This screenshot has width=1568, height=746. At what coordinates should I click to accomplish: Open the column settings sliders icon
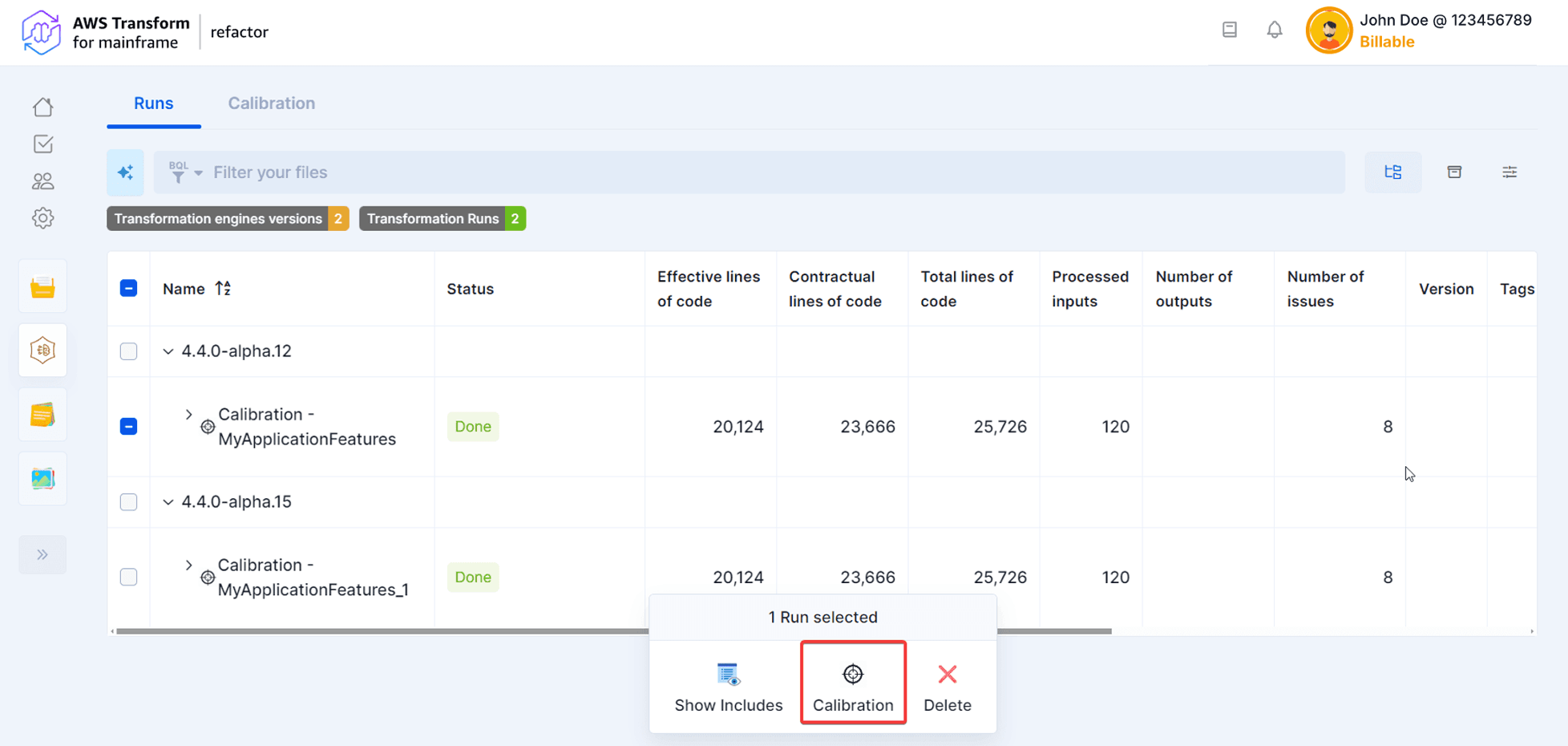click(1509, 172)
